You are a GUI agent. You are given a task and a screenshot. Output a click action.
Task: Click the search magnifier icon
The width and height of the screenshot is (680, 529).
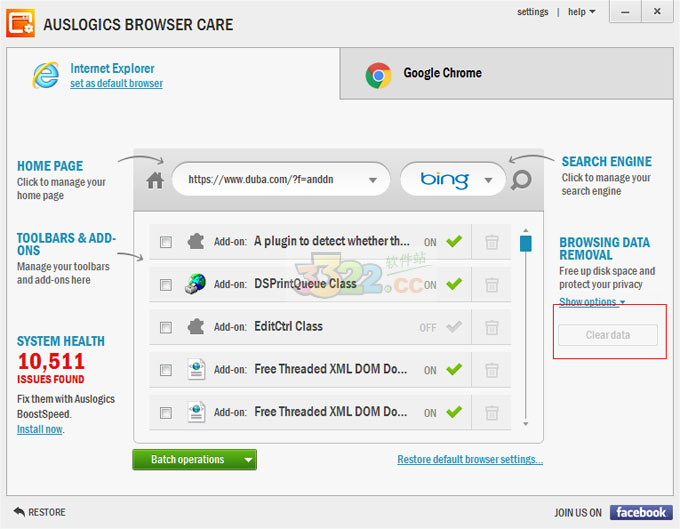521,180
